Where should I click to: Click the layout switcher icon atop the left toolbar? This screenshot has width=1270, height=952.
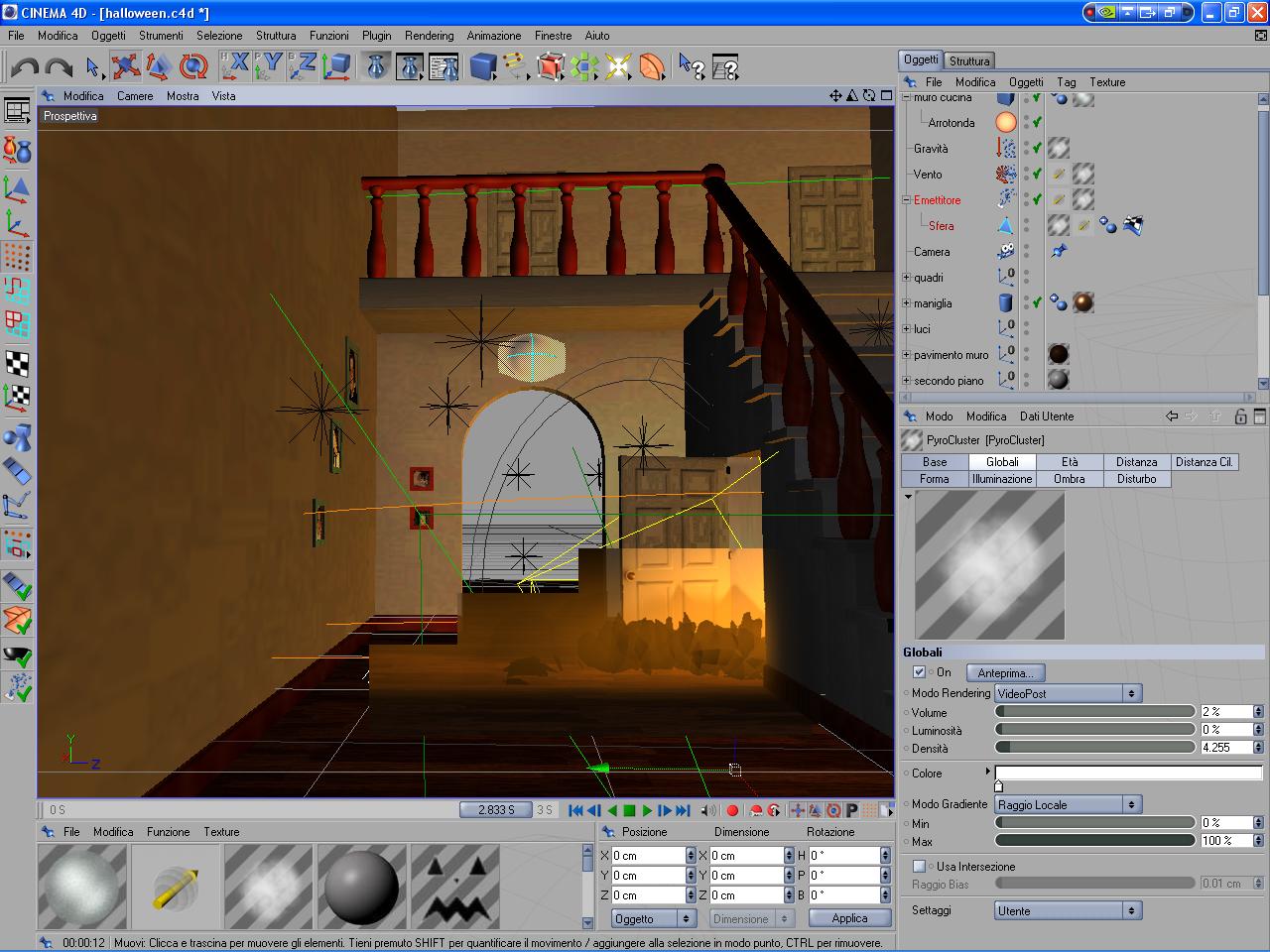point(17,111)
